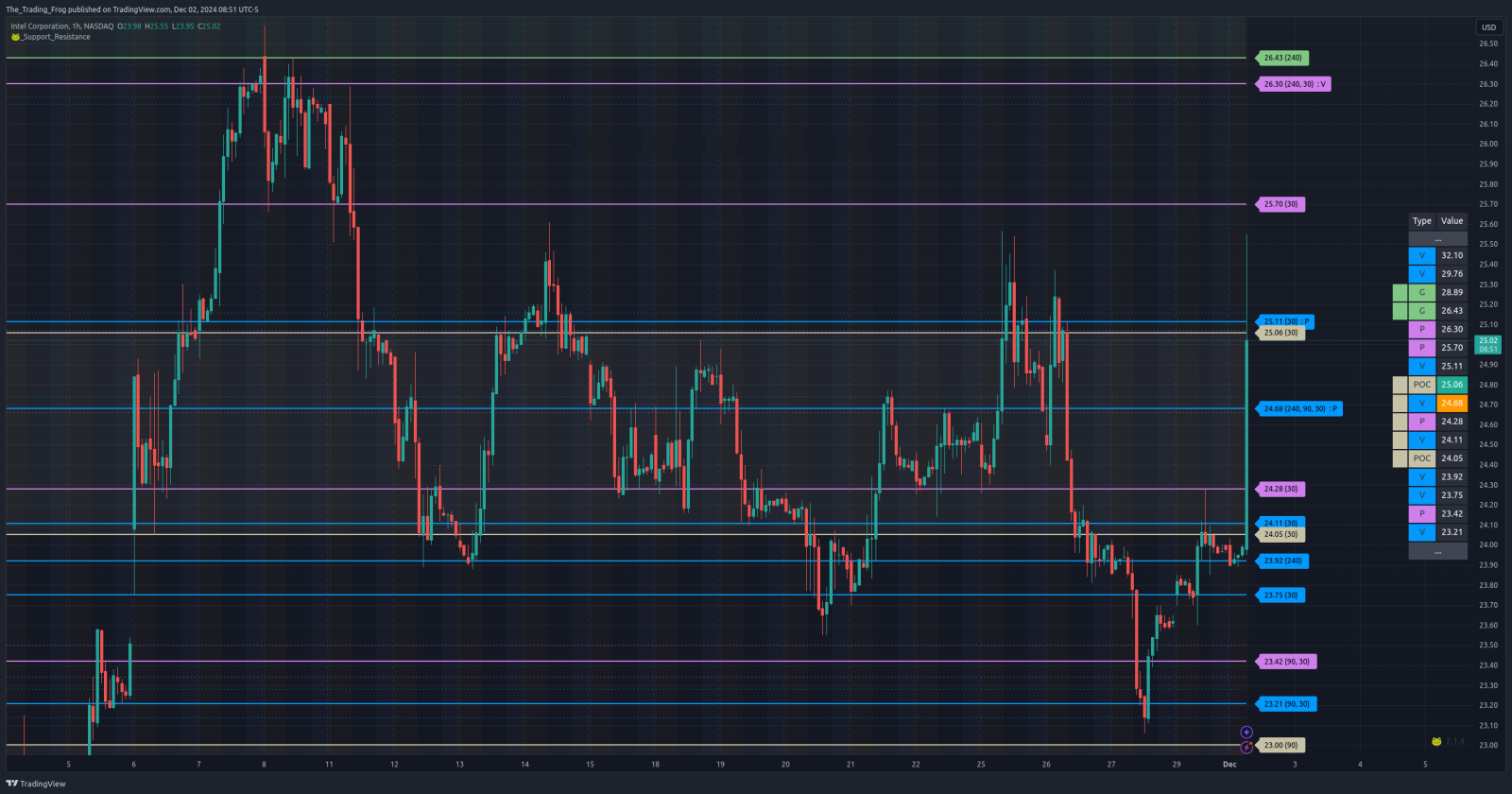The image size is (1512, 794).
Task: Click date 25 on the time axis
Action: point(981,764)
